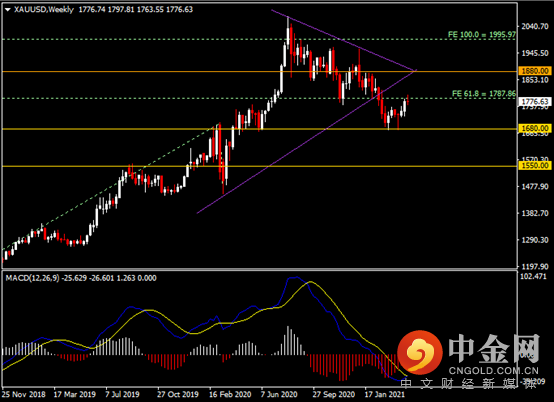The image size is (554, 402).
Task: Click the 17 Jan 2021 date marker
Action: (x=384, y=394)
